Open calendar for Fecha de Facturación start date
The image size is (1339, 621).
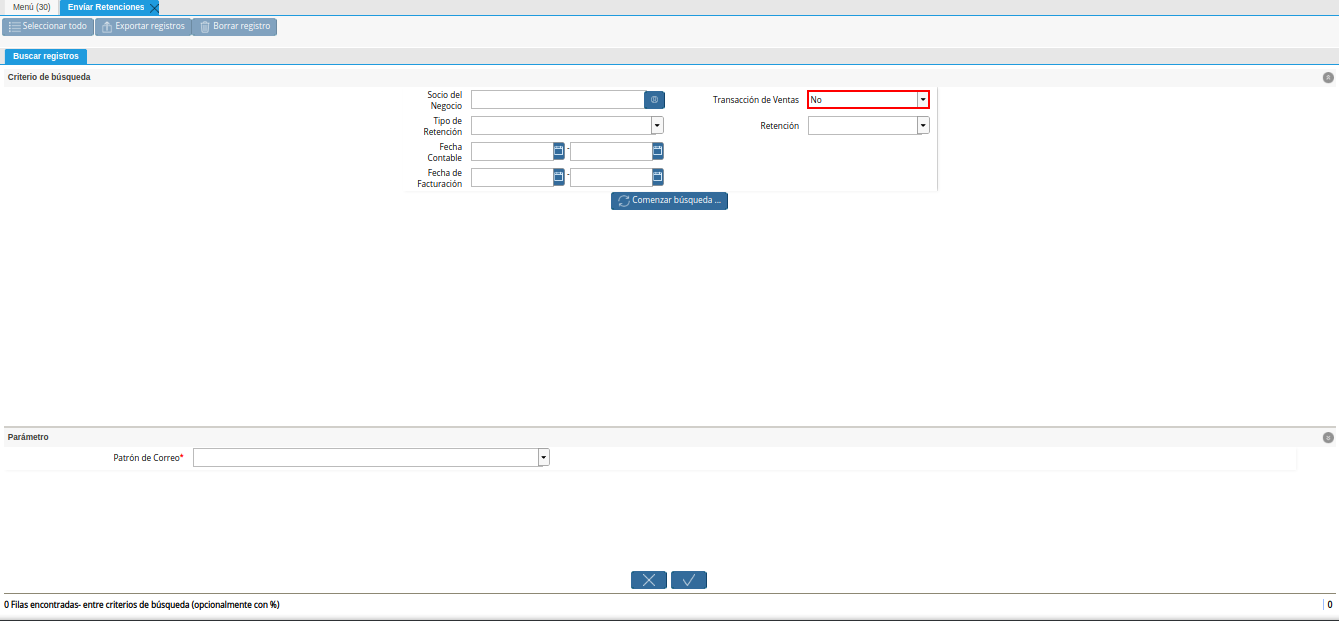coord(559,177)
